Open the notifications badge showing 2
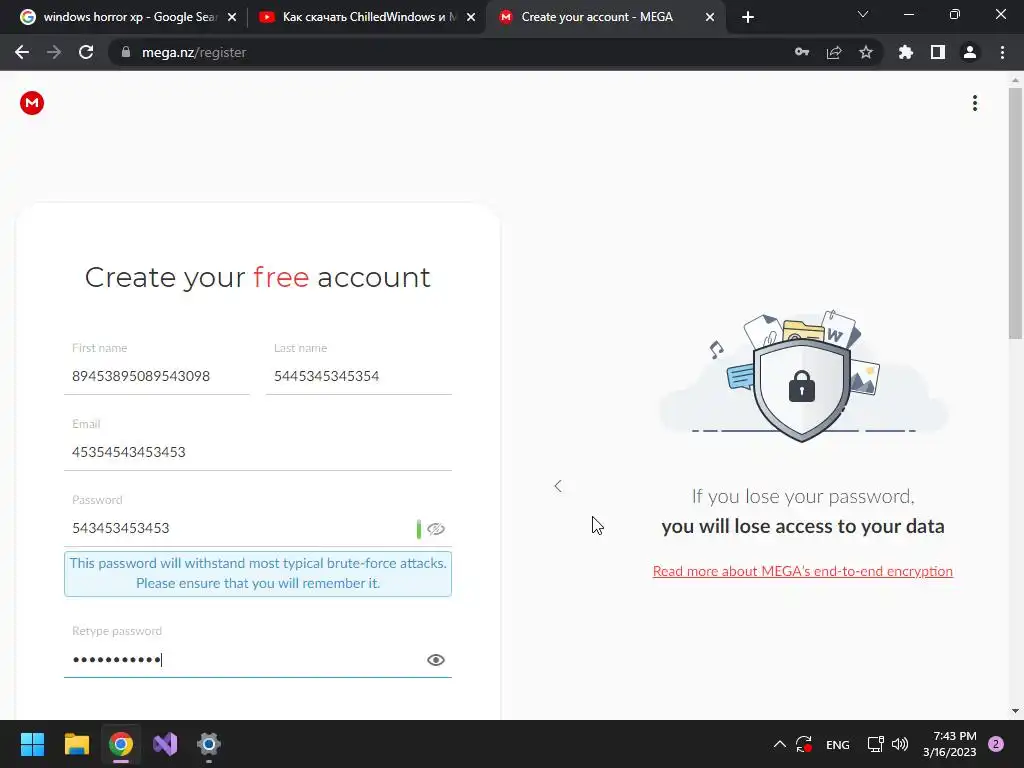Screen dimensions: 1024x768 995,744
